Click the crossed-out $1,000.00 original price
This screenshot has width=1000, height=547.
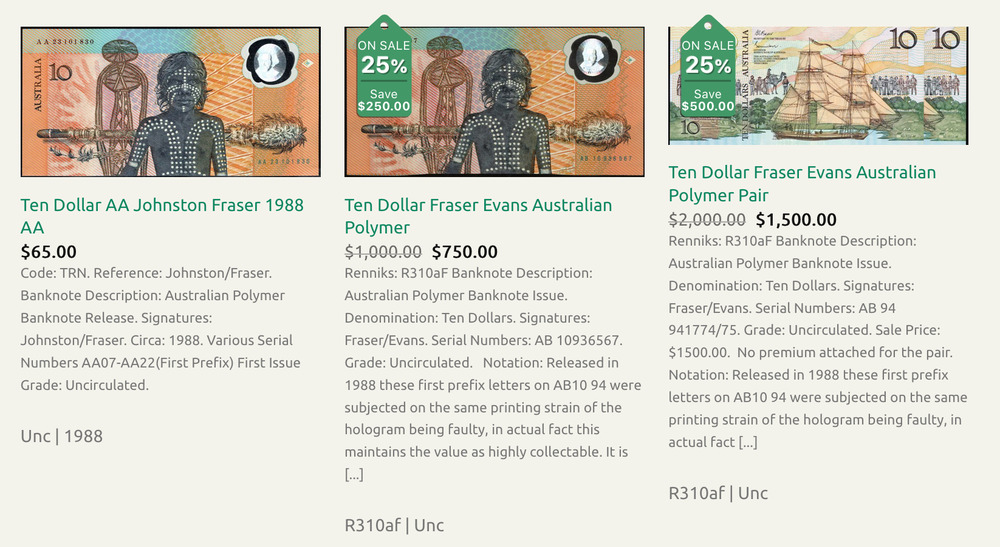click(383, 252)
